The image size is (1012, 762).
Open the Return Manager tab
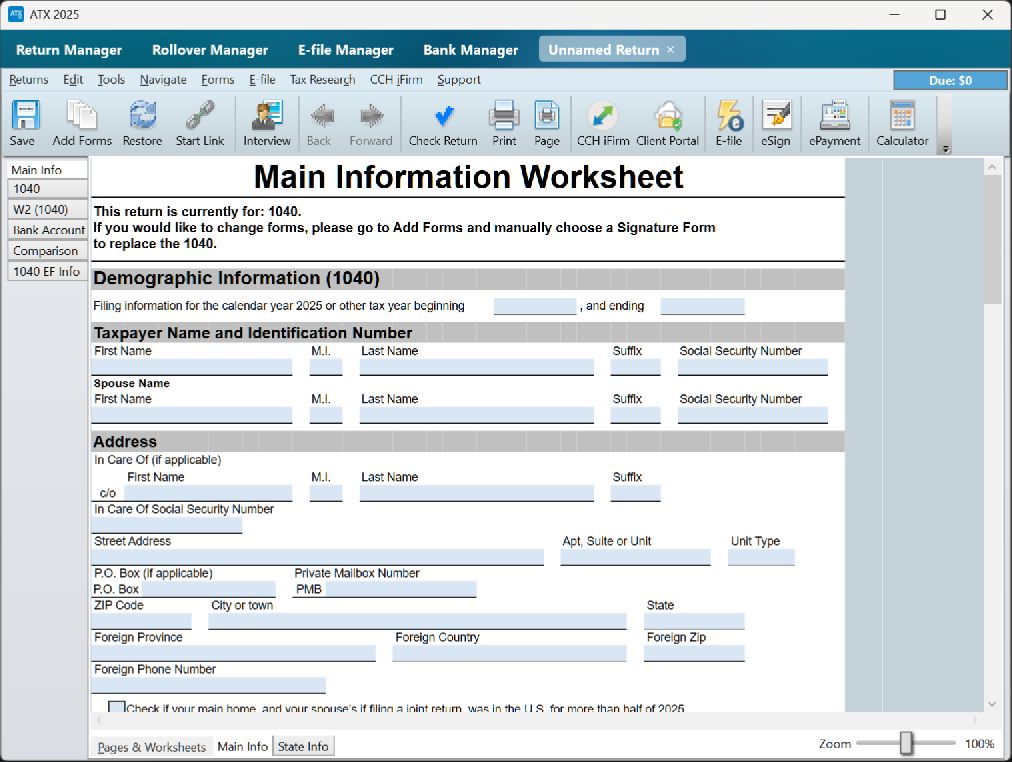[69, 50]
